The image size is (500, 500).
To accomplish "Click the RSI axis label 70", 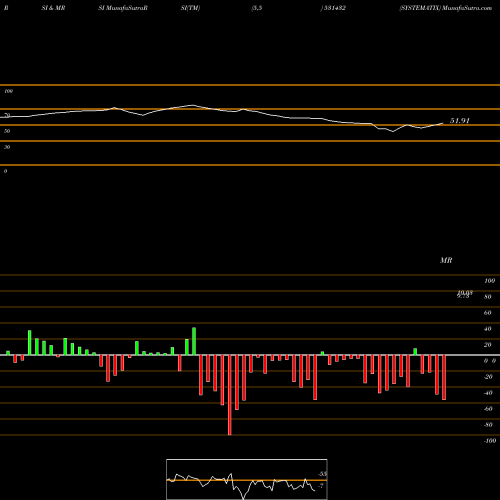I will point(7,115).
